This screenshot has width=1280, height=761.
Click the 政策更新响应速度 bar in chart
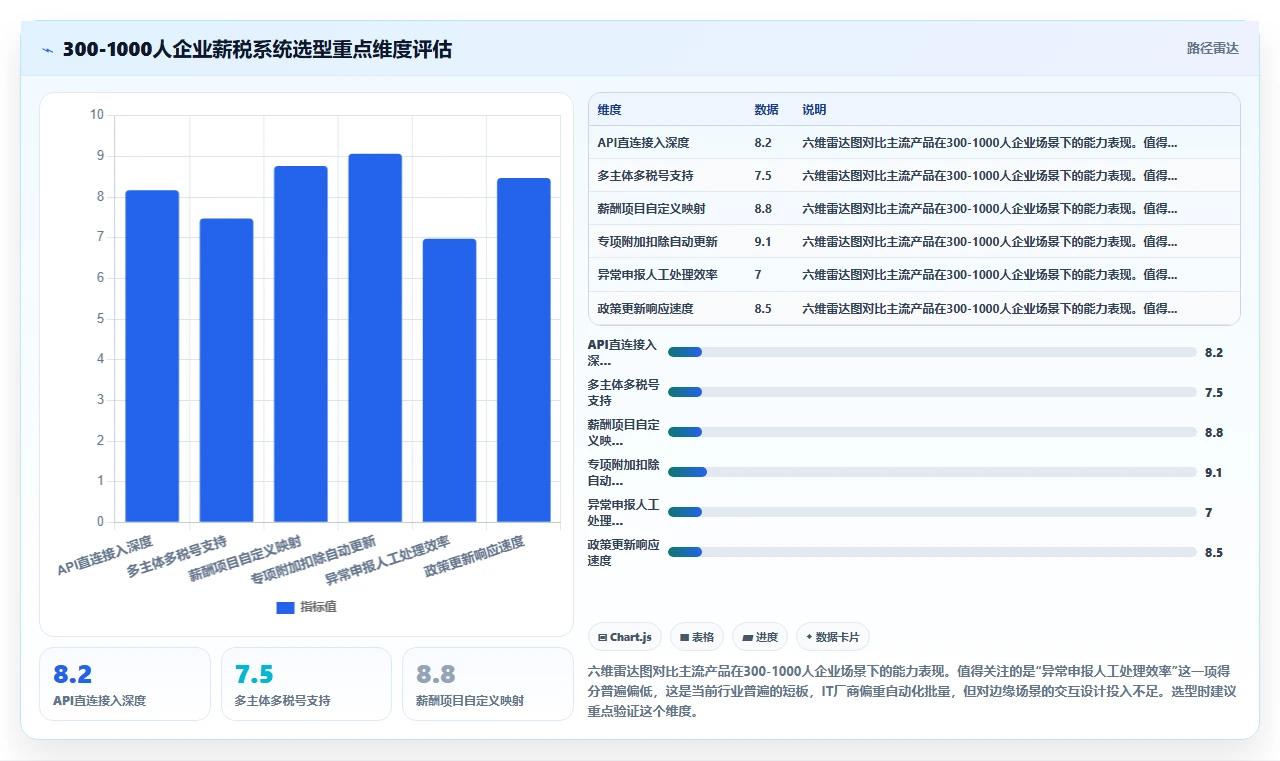tap(524, 350)
